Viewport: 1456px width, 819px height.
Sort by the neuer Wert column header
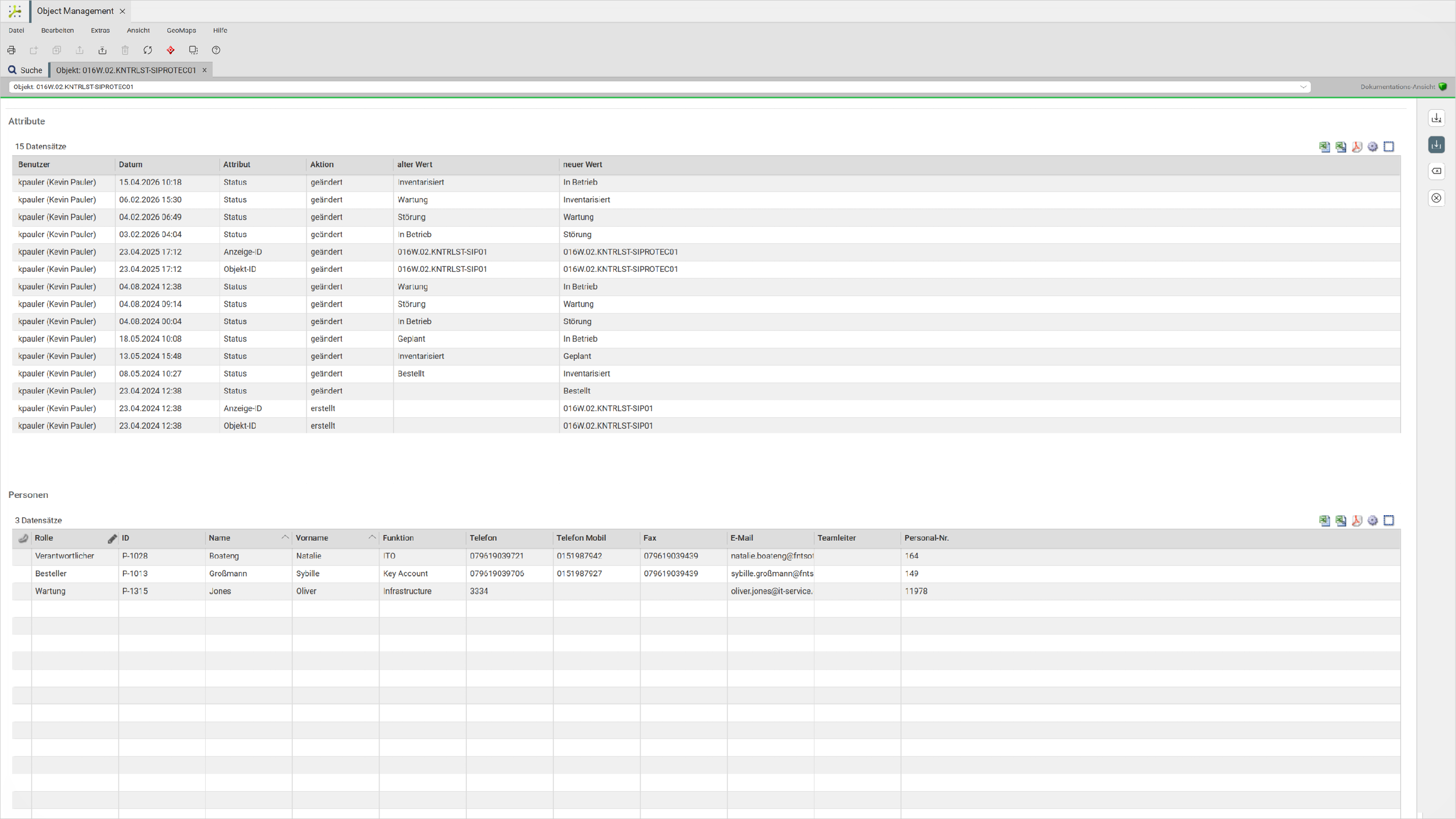coord(979,165)
